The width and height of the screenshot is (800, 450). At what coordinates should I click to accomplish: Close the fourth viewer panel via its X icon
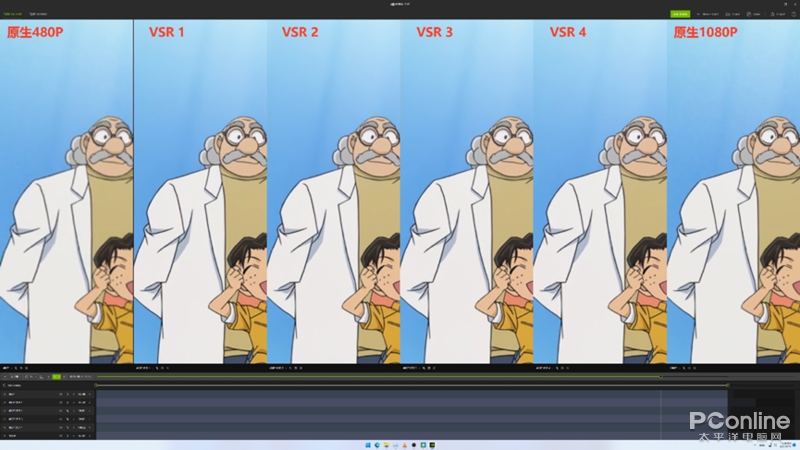tap(434, 368)
